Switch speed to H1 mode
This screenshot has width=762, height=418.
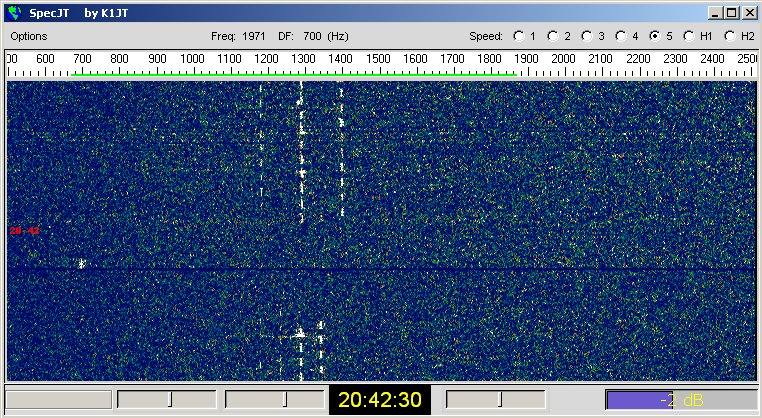click(x=689, y=36)
